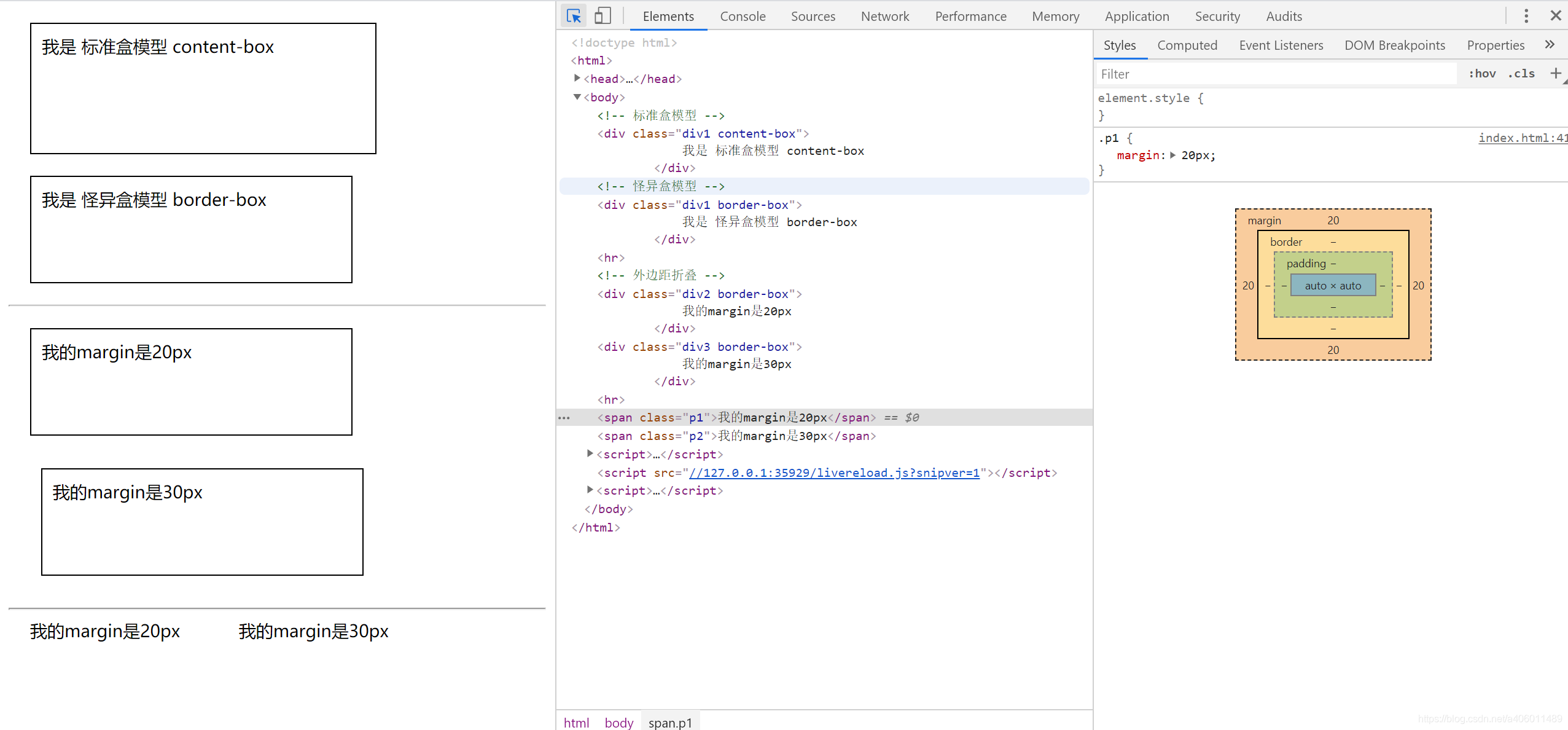Go to the Network tab
Viewport: 1568px width, 730px height.
[885, 17]
